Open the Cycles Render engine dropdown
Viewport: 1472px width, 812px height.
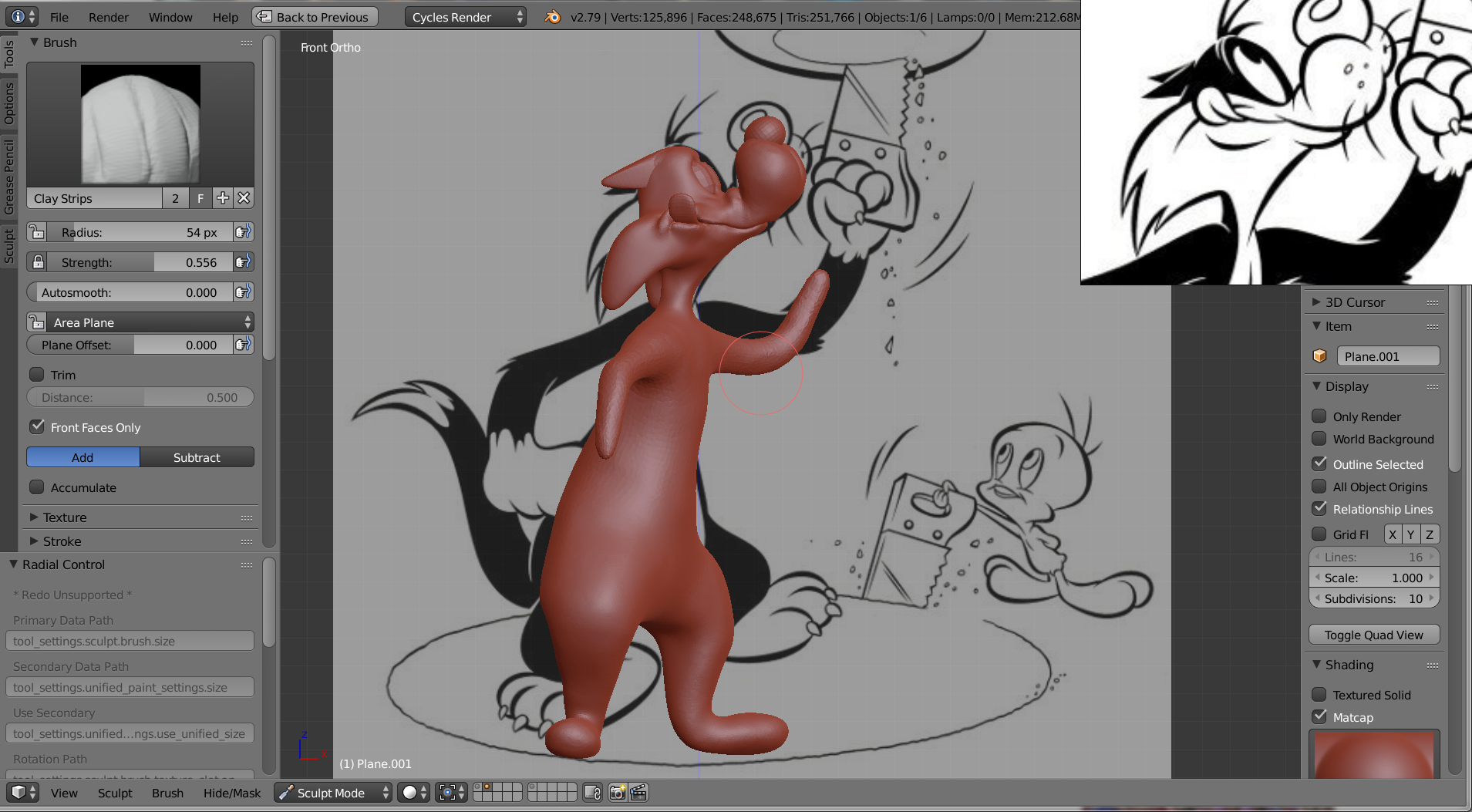pos(466,17)
